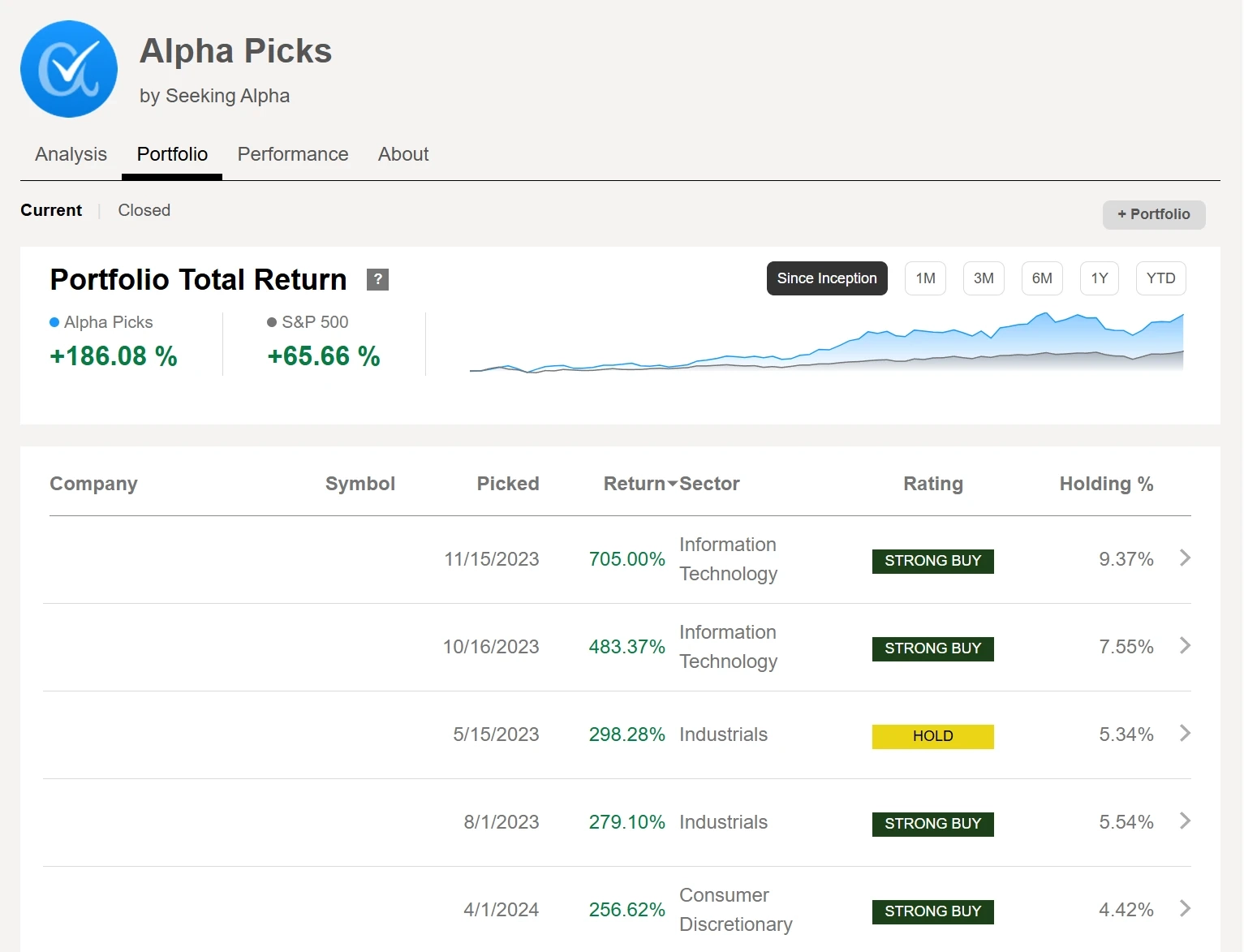Show Closed portfolio positions

pyautogui.click(x=144, y=210)
